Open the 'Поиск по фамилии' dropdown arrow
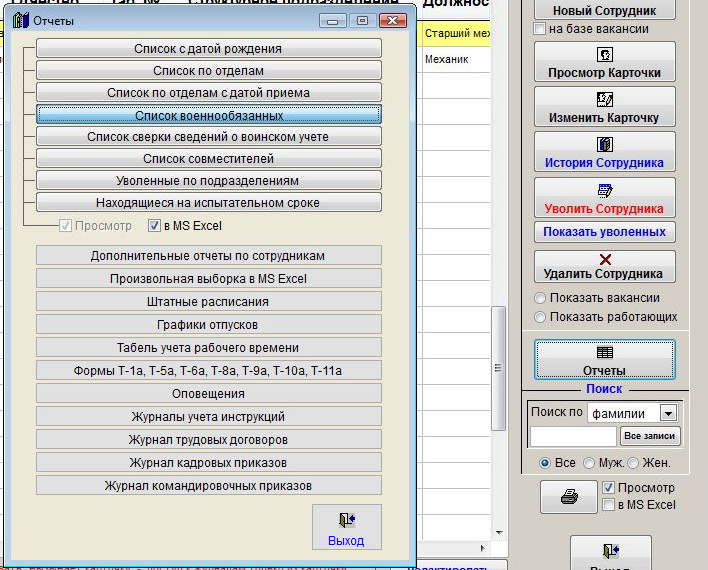This screenshot has height=570, width=708. click(x=668, y=413)
